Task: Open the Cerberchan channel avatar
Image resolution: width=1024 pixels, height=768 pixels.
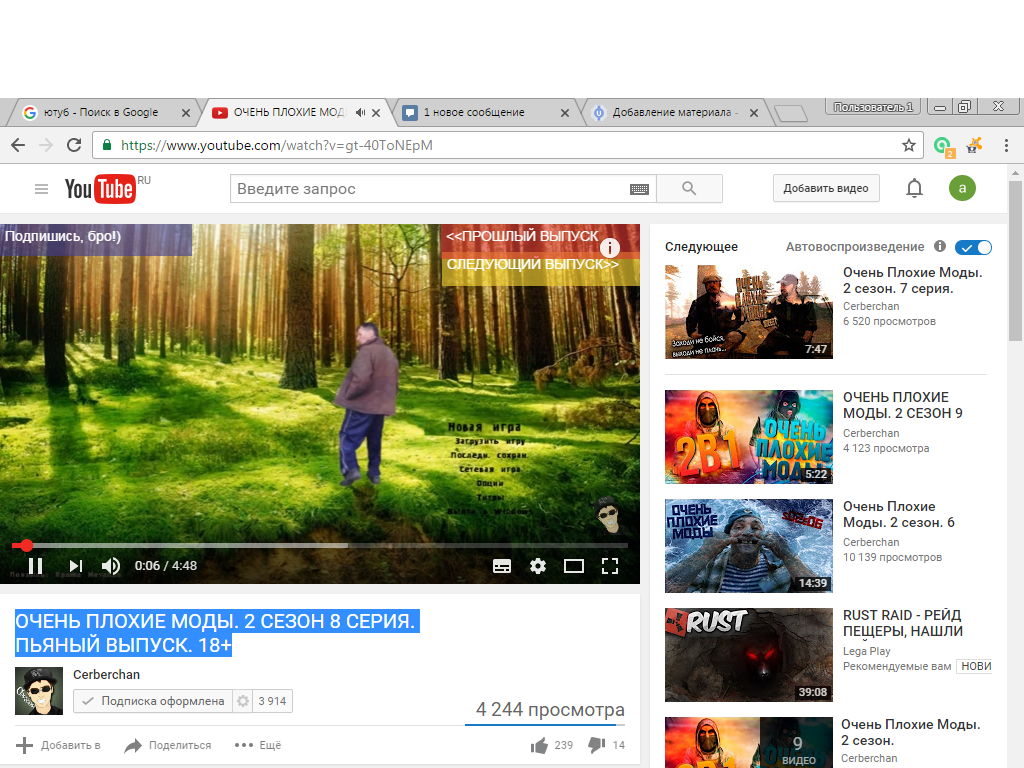Action: coord(39,691)
